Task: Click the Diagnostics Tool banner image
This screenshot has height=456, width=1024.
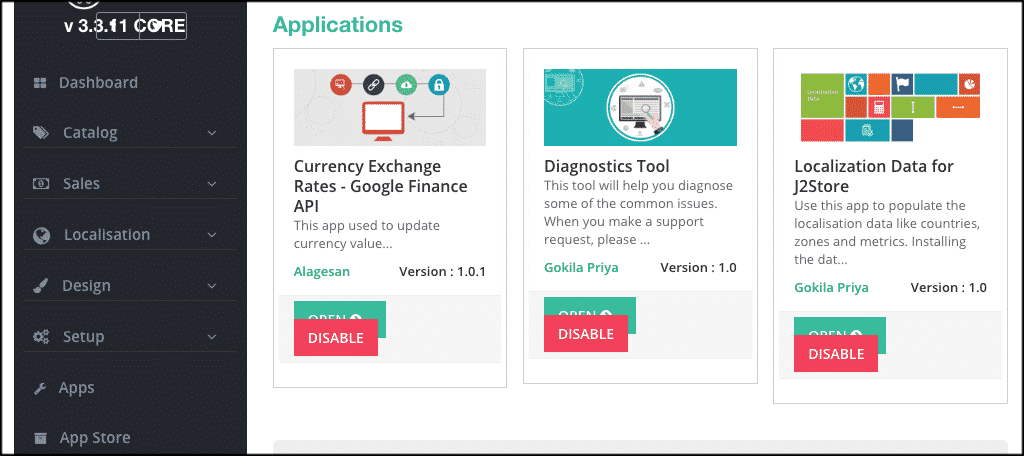Action: coord(640,107)
